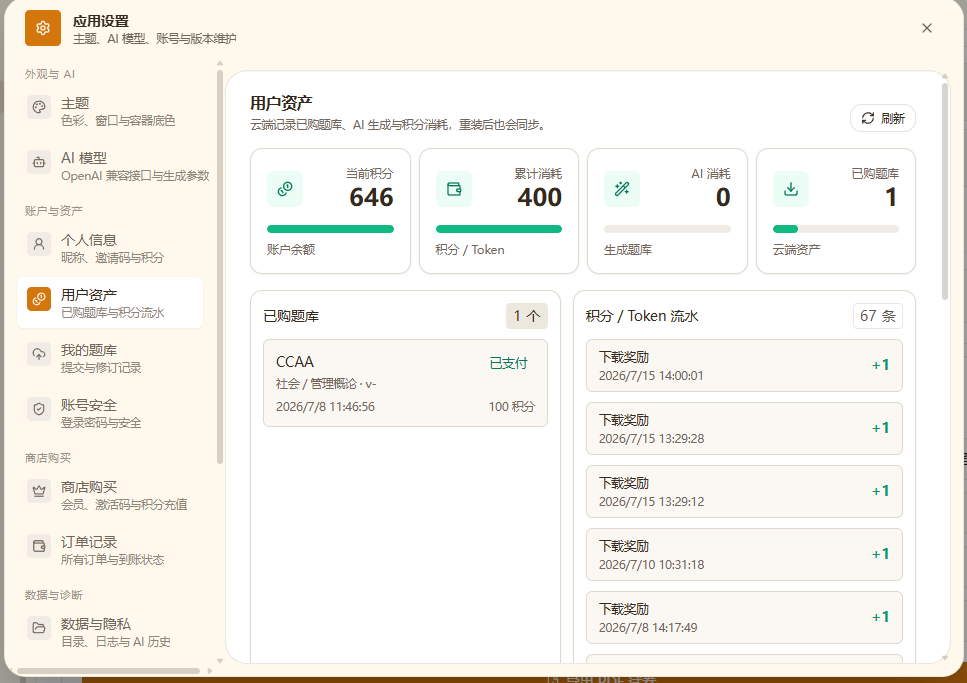Screen dimensions: 967x683
Task: Open 账号安全 settings
Action: point(110,413)
